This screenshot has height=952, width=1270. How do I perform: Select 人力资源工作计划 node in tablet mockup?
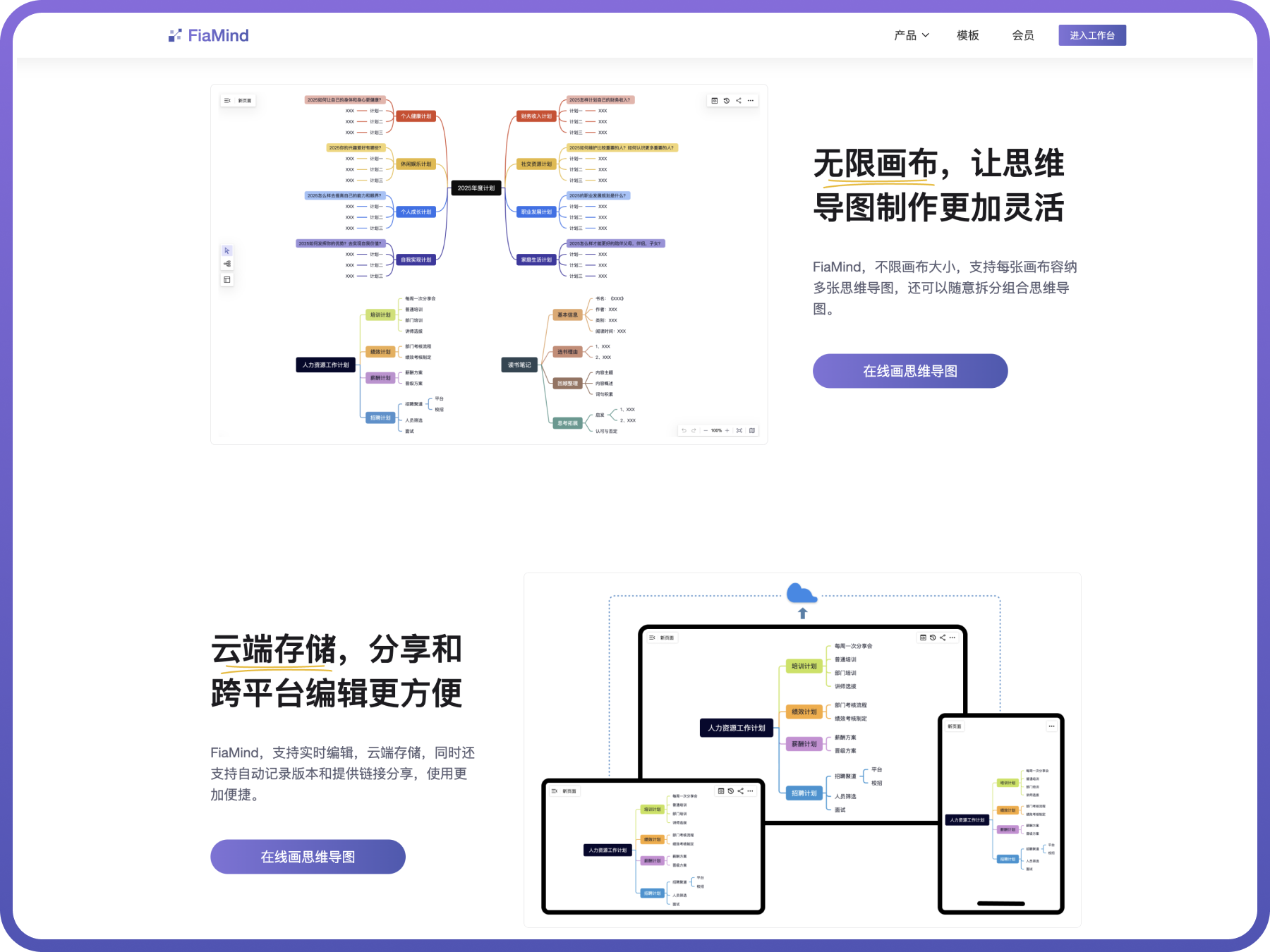click(x=607, y=850)
